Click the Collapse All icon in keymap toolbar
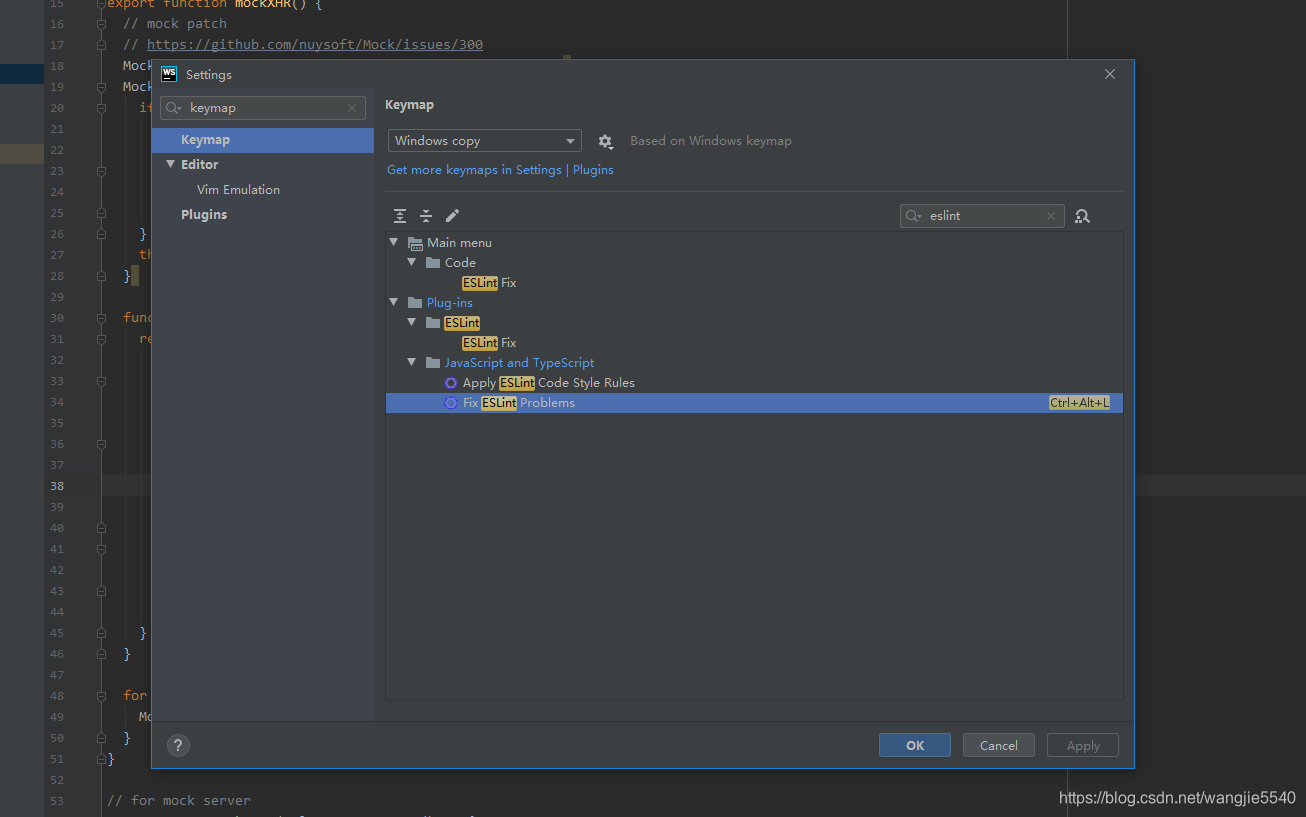Screen dimensions: 1306x817 pos(426,216)
